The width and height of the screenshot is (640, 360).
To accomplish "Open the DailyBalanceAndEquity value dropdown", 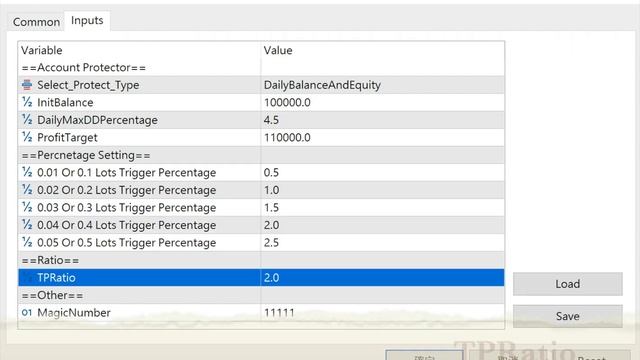I will coord(382,85).
